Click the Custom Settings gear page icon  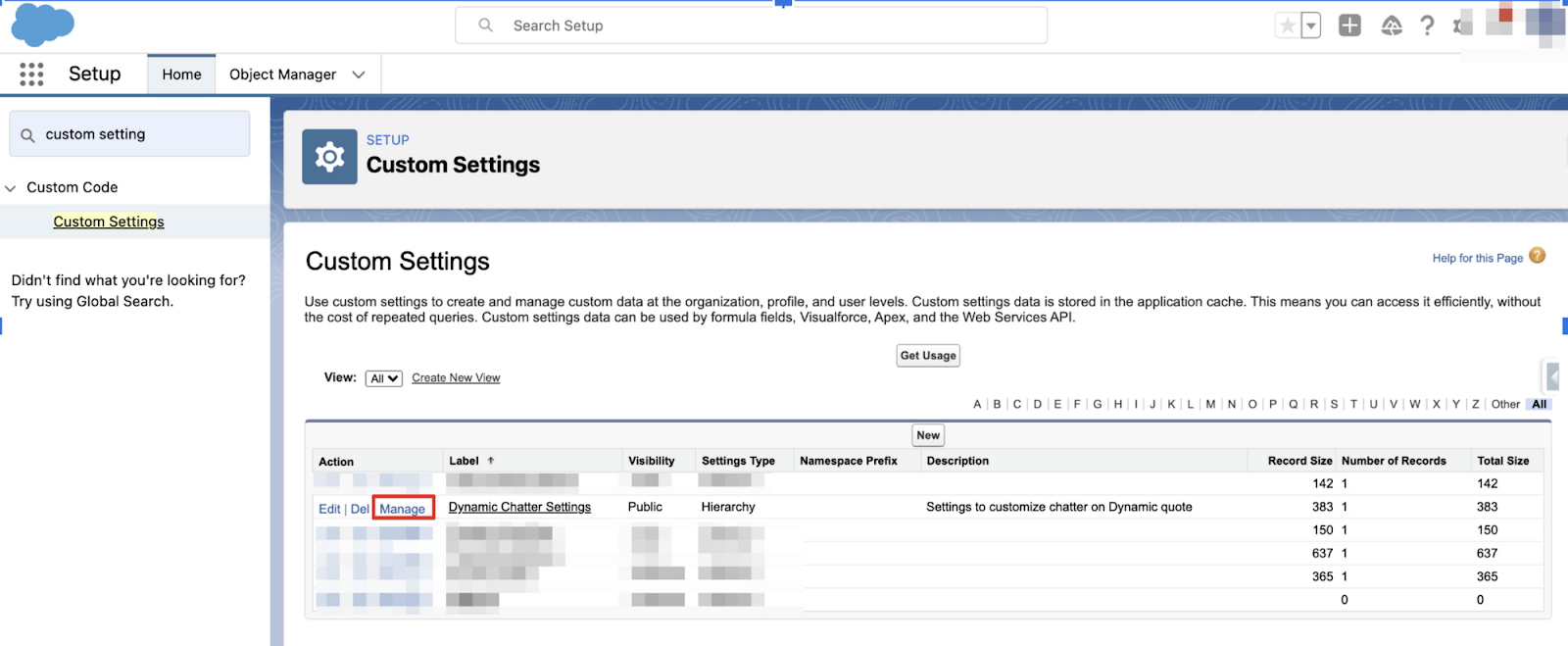[x=329, y=157]
